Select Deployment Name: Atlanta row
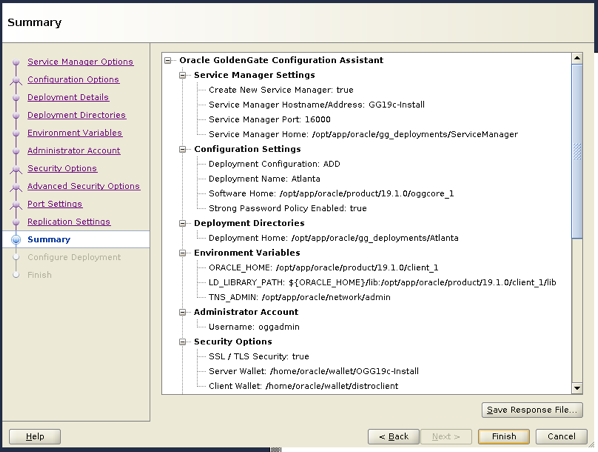 coord(264,179)
